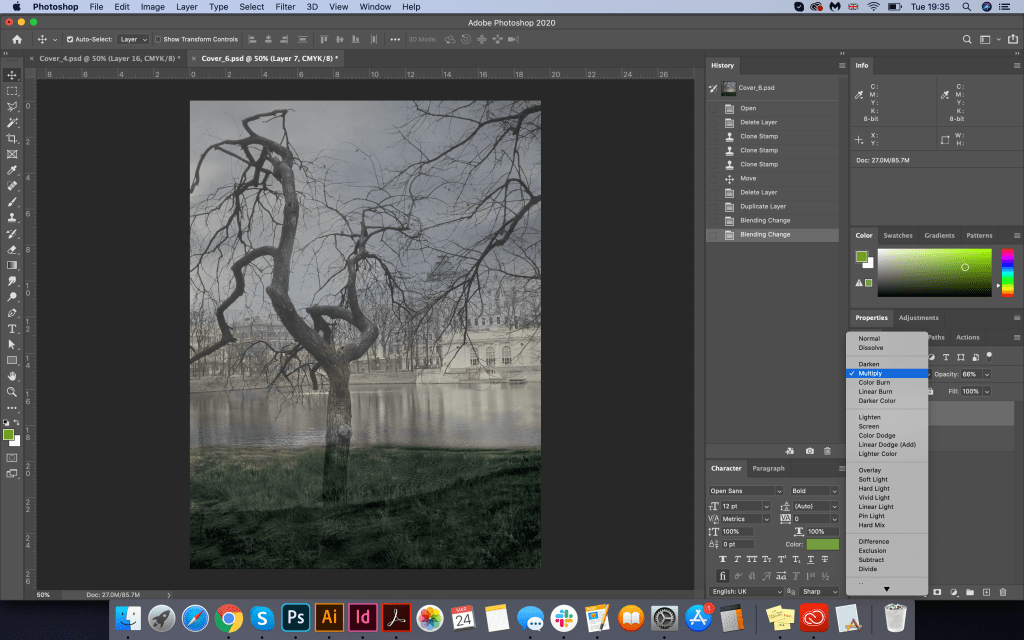Screen dimensions: 1024x640
Task: Click the trash icon in History panel
Action: tap(827, 451)
